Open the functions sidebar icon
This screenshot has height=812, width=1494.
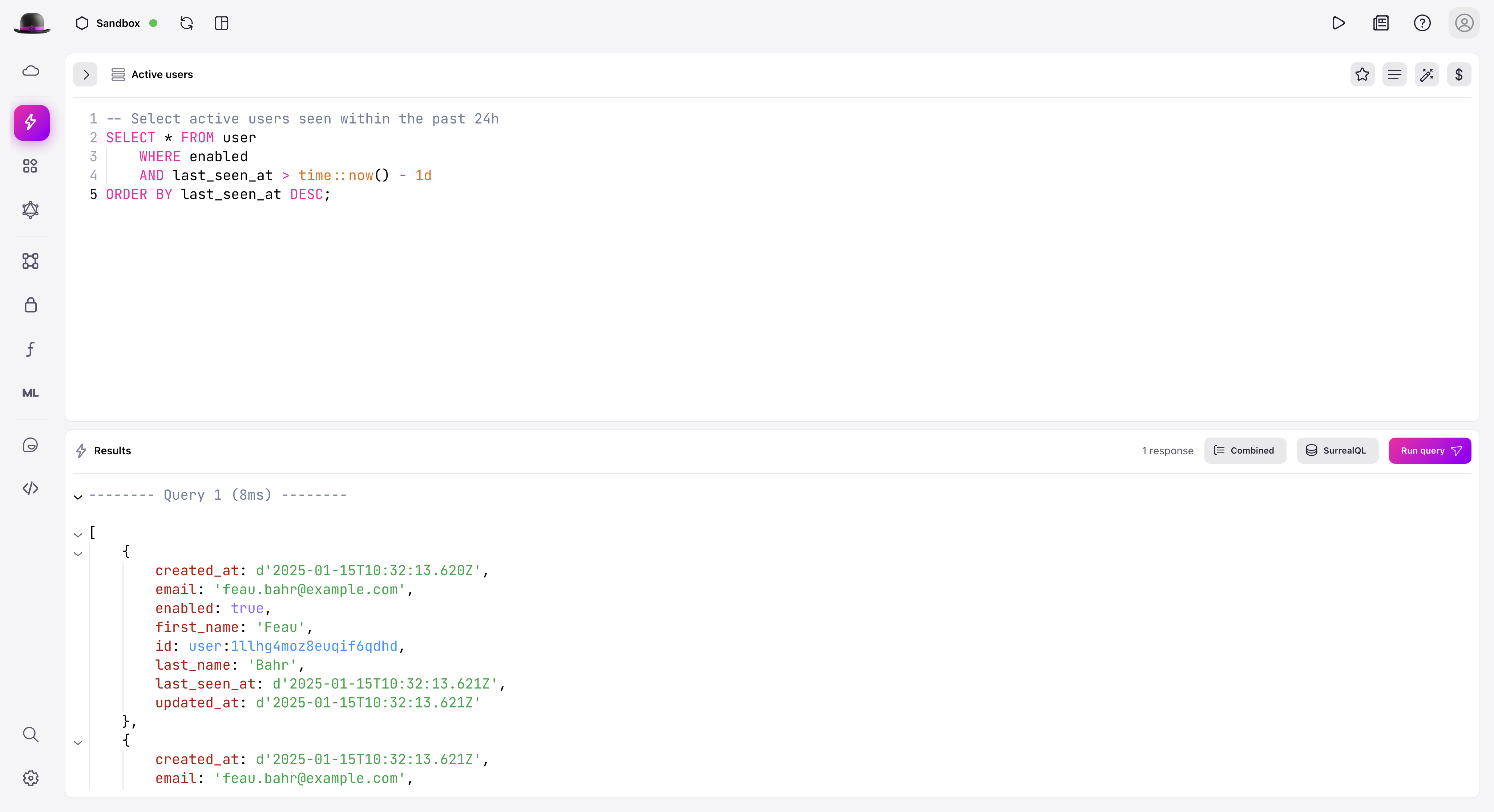[31, 349]
